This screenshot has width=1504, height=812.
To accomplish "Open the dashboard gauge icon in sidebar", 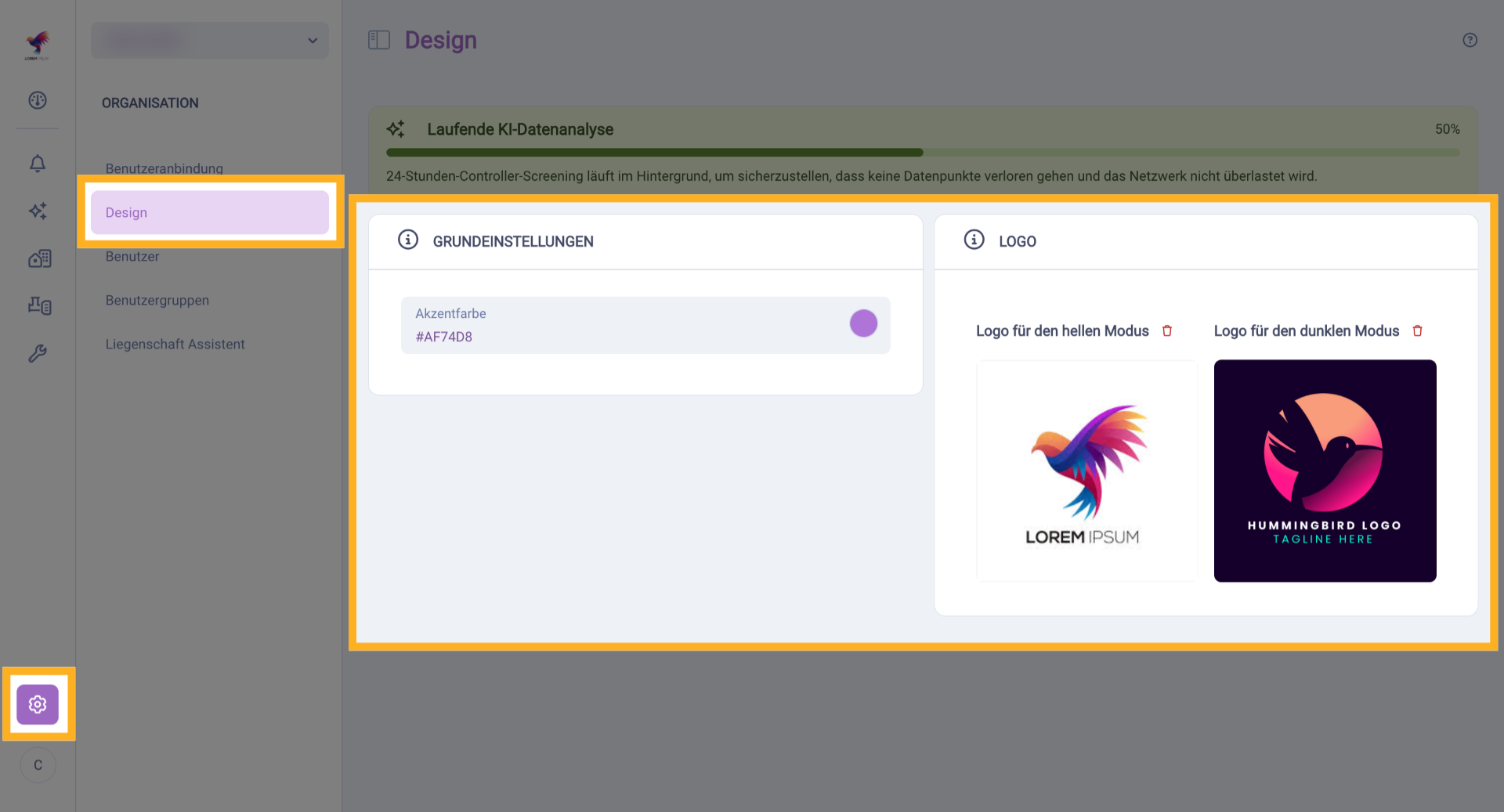I will [38, 100].
